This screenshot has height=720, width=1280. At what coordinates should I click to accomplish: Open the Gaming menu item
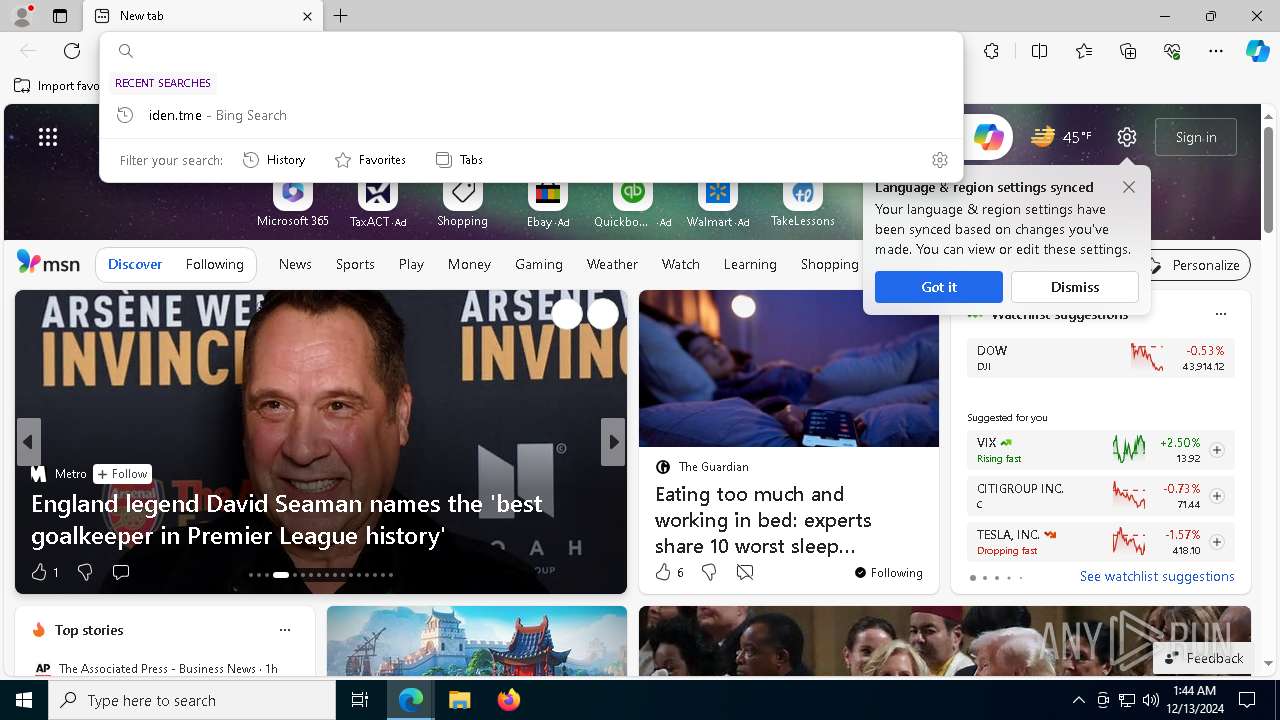tap(538, 264)
